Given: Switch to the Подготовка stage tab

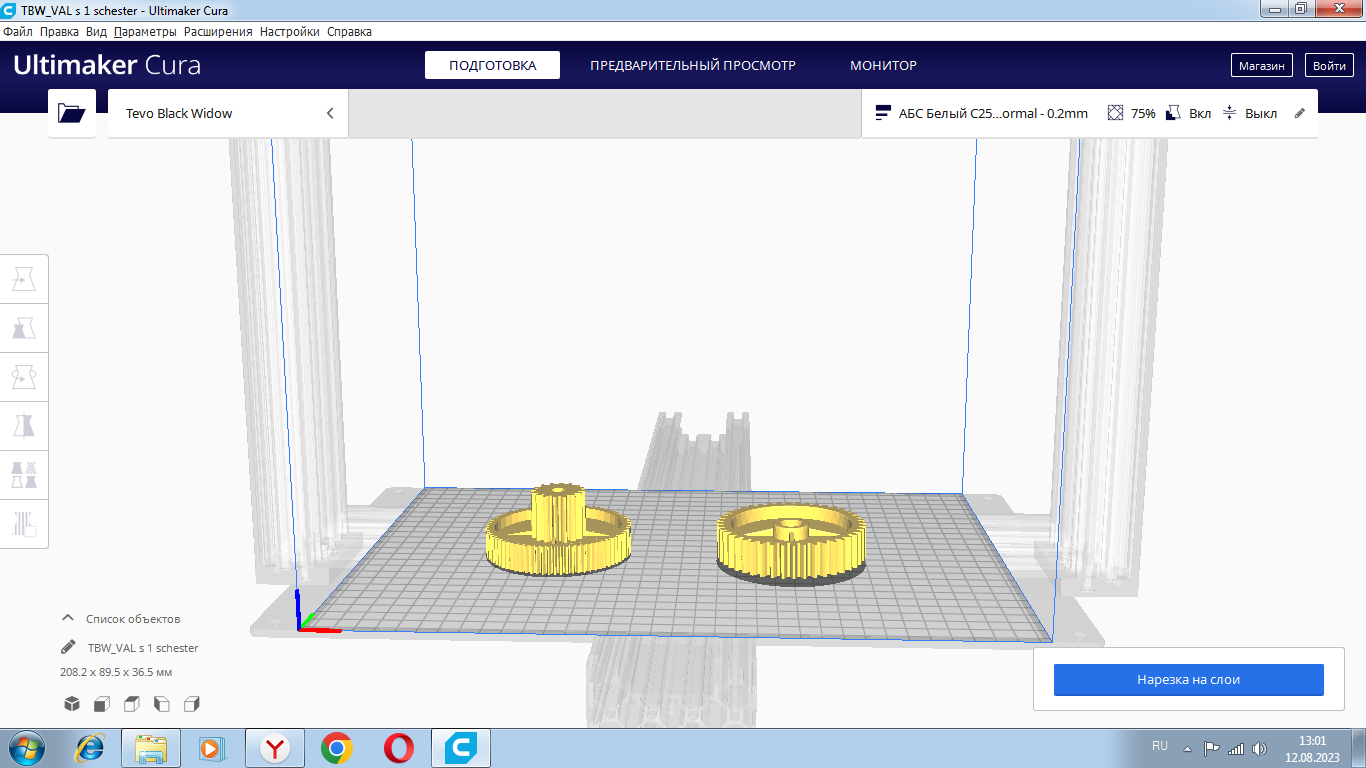Looking at the screenshot, I should pos(492,65).
